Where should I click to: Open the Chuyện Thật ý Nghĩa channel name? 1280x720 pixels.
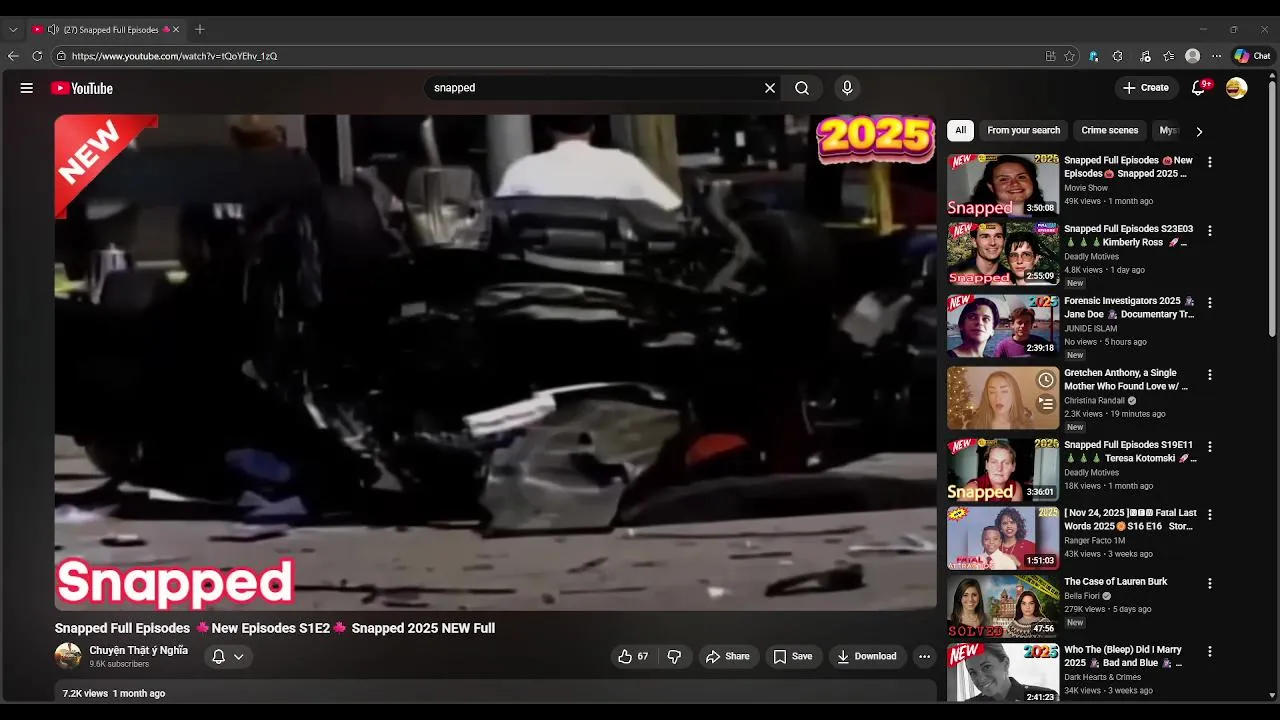tap(138, 650)
